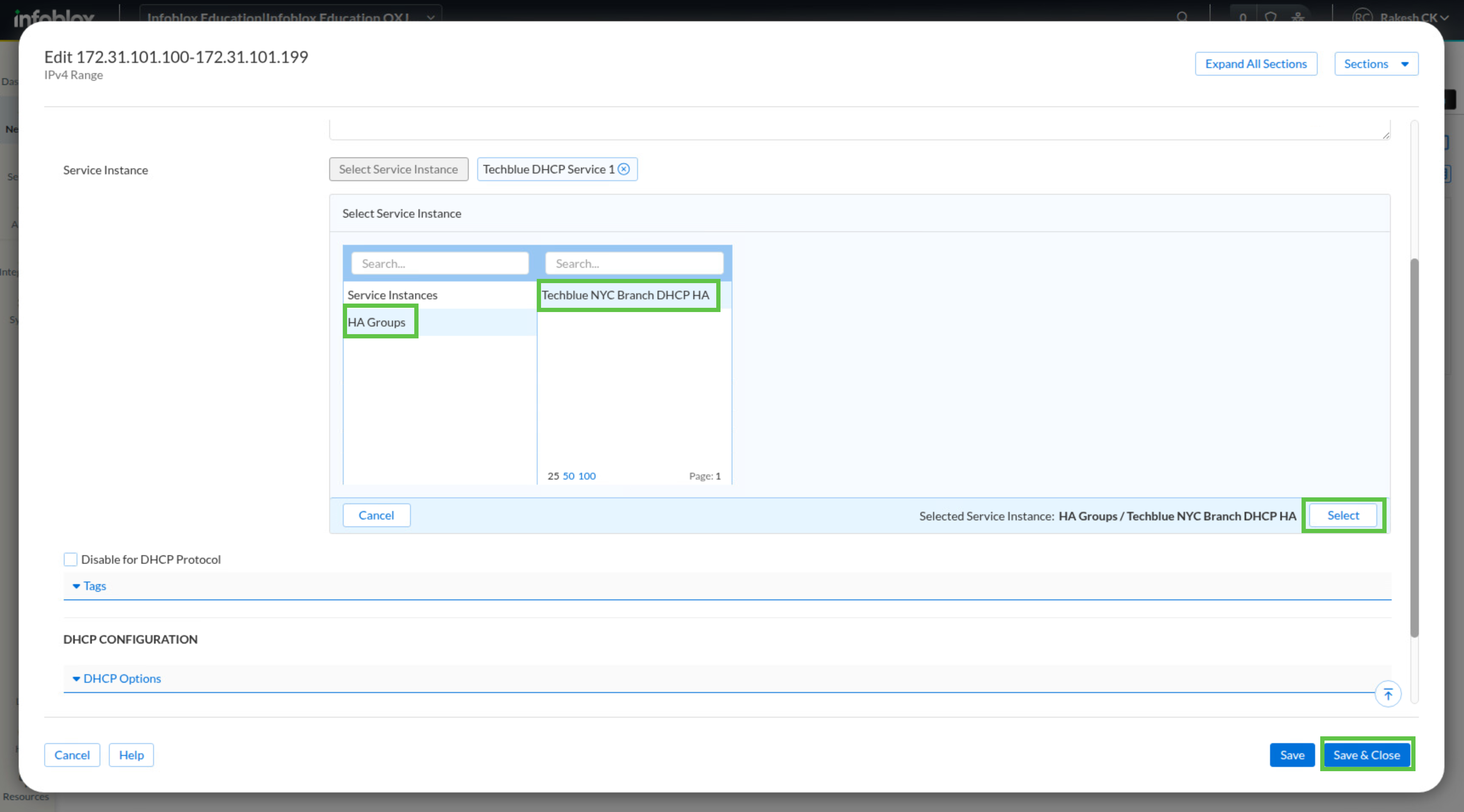Click the scroll-to-top arrow icon
This screenshot has height=812, width=1464.
click(x=1388, y=694)
